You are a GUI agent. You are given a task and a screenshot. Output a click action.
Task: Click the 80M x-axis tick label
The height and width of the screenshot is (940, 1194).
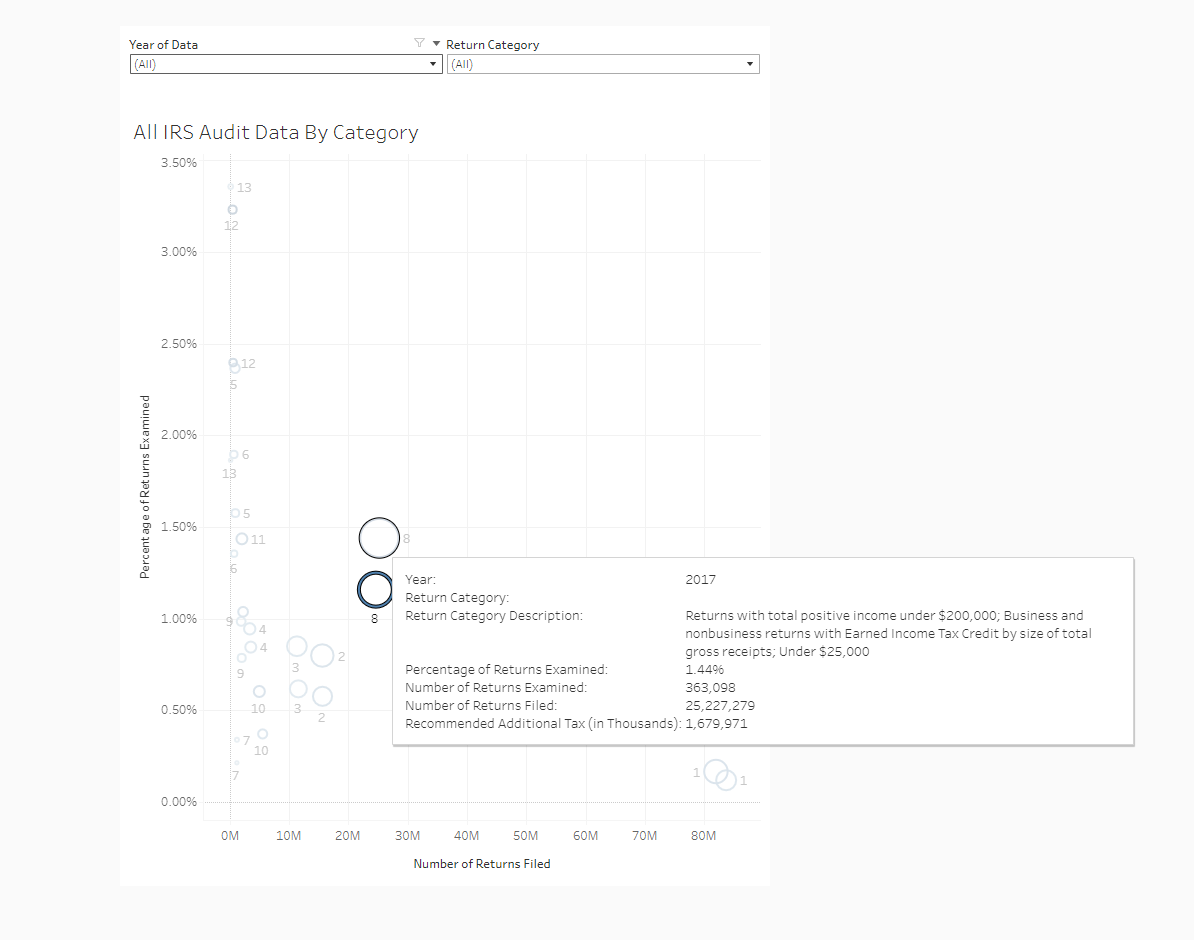704,836
